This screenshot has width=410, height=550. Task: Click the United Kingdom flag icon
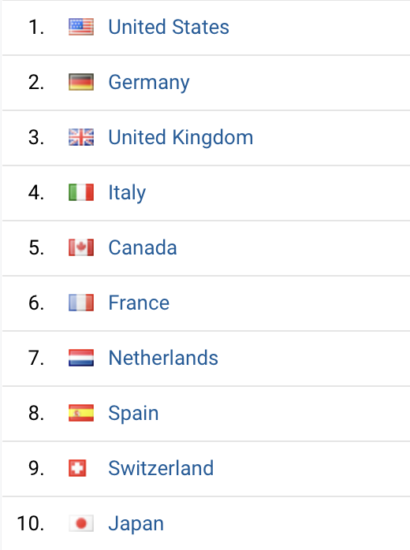[81, 137]
